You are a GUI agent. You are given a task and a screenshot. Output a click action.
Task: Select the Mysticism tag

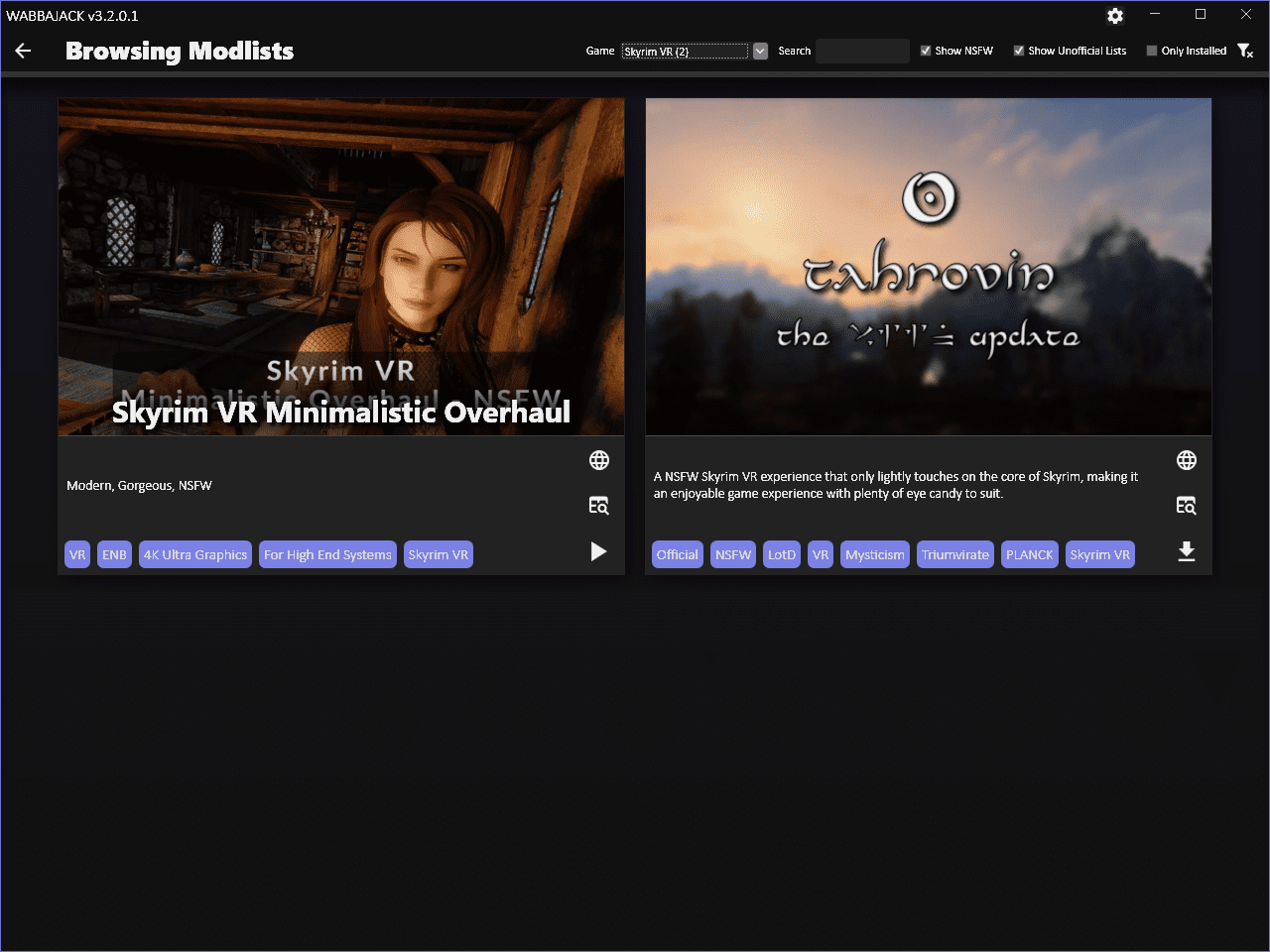875,554
